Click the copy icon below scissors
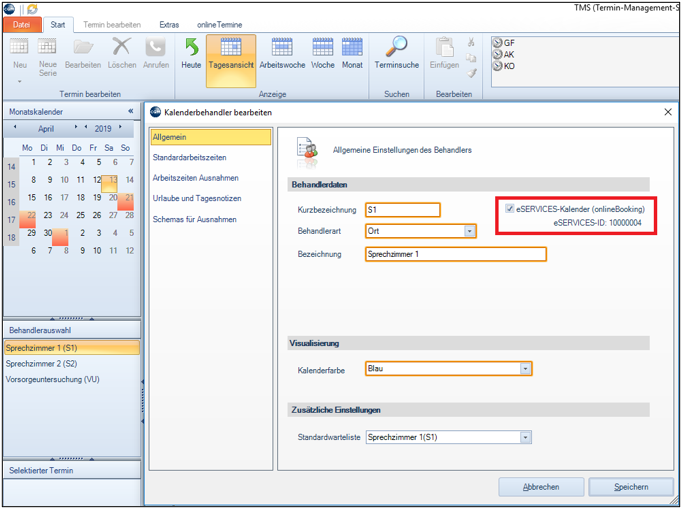Viewport: 682px width, 509px height. tap(471, 58)
